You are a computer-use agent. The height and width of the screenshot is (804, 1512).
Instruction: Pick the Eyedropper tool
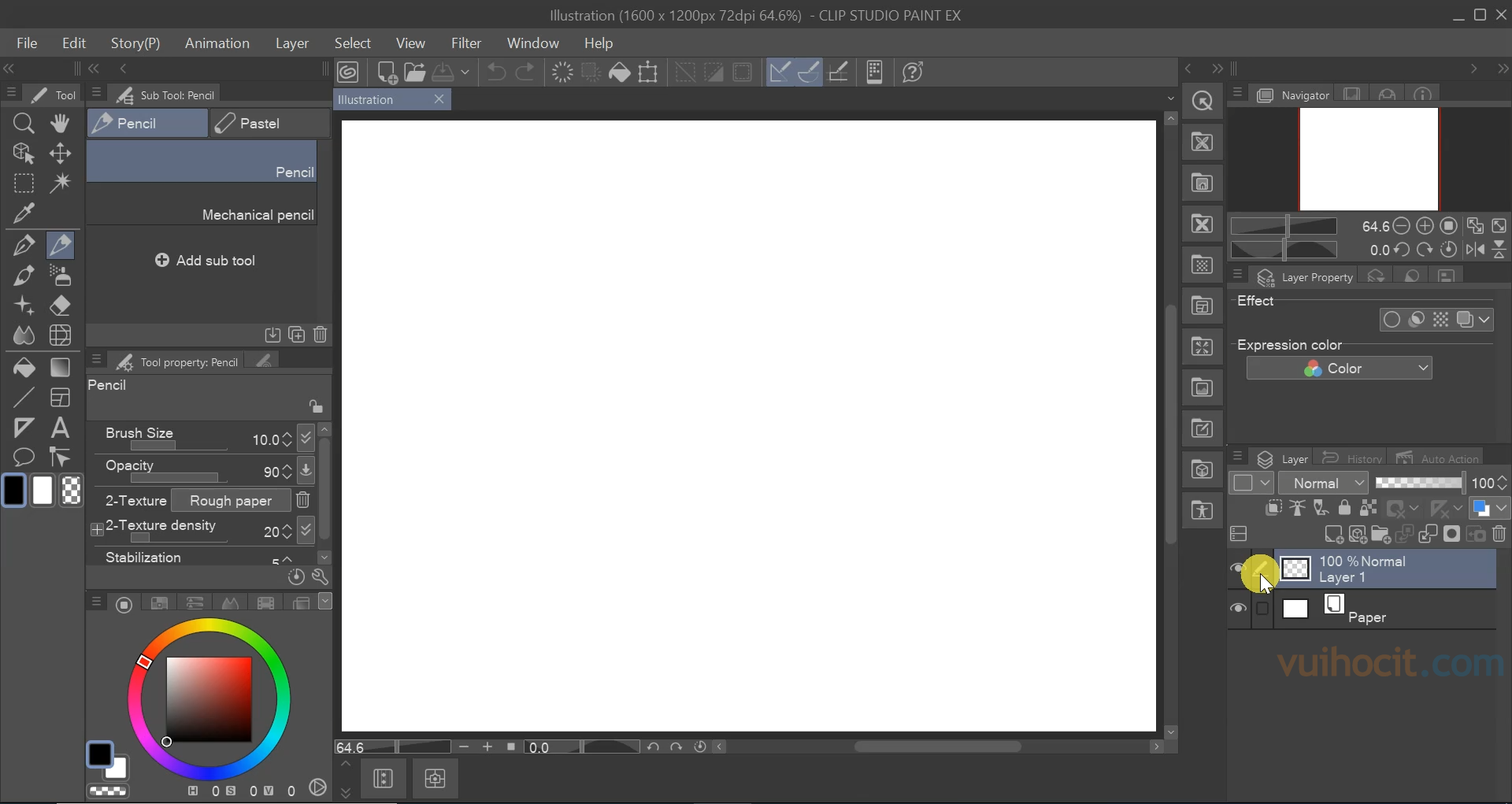(x=24, y=213)
